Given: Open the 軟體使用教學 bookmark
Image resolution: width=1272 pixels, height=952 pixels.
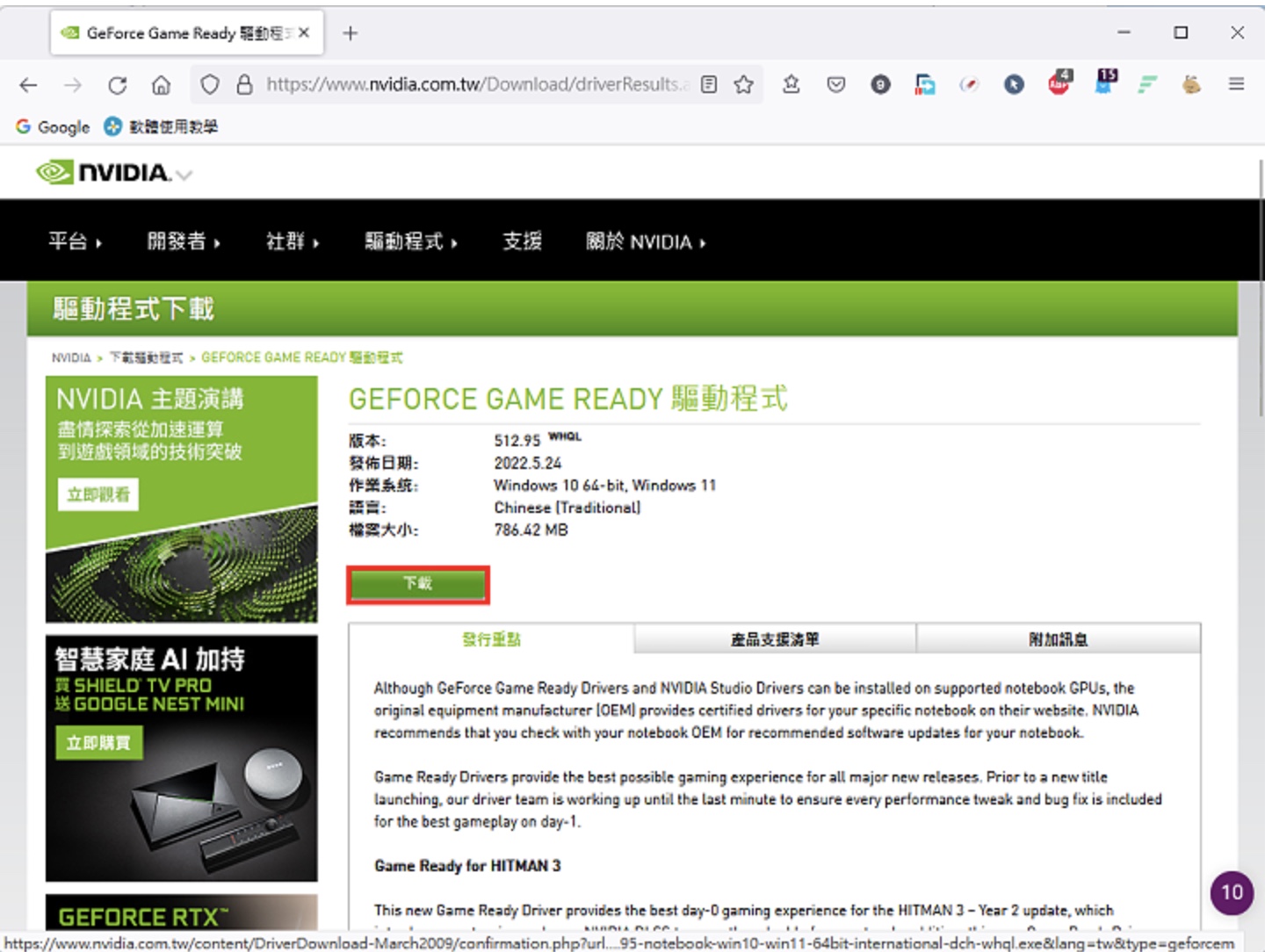Looking at the screenshot, I should coord(161,126).
